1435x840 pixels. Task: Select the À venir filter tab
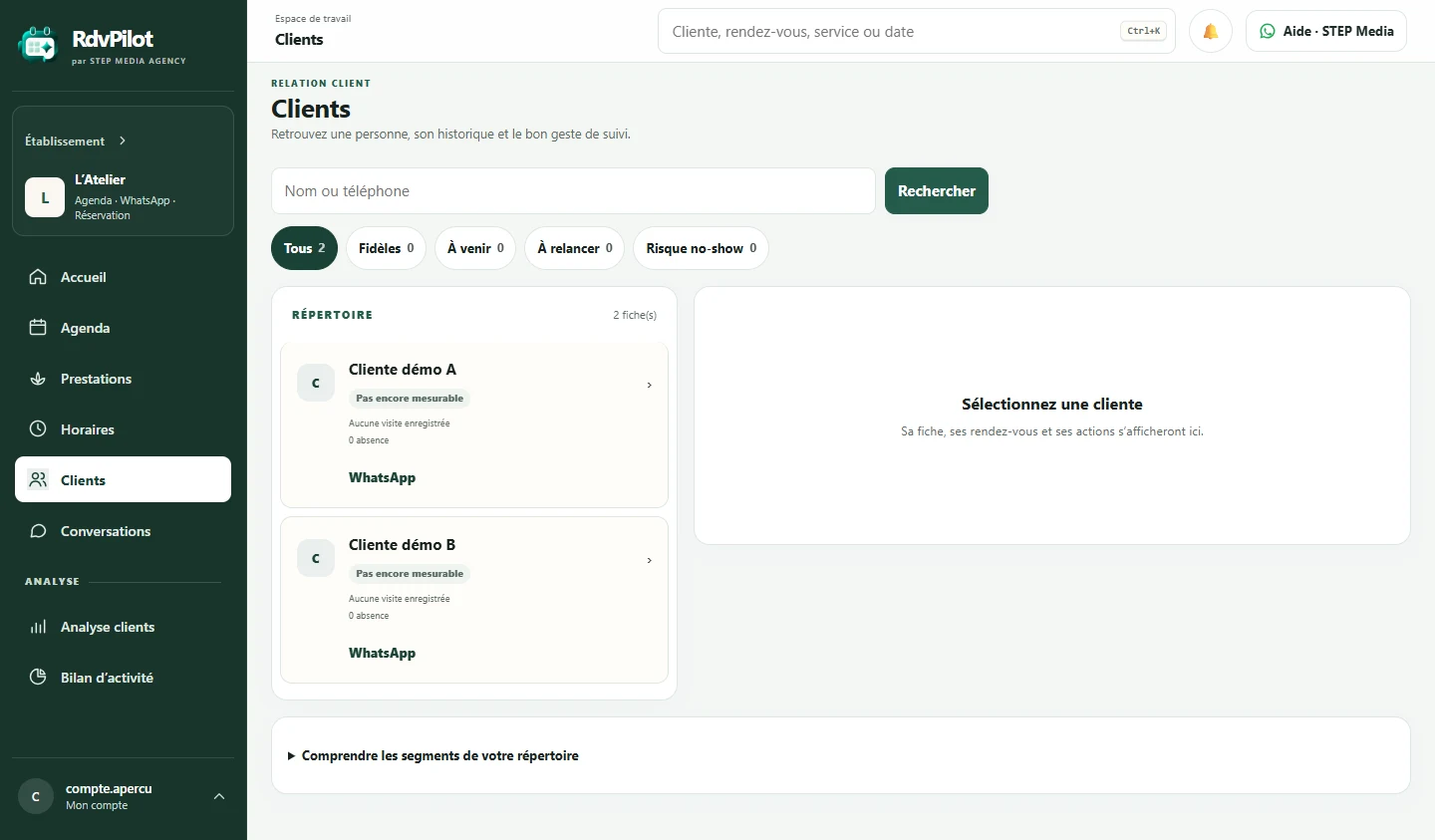click(x=475, y=248)
